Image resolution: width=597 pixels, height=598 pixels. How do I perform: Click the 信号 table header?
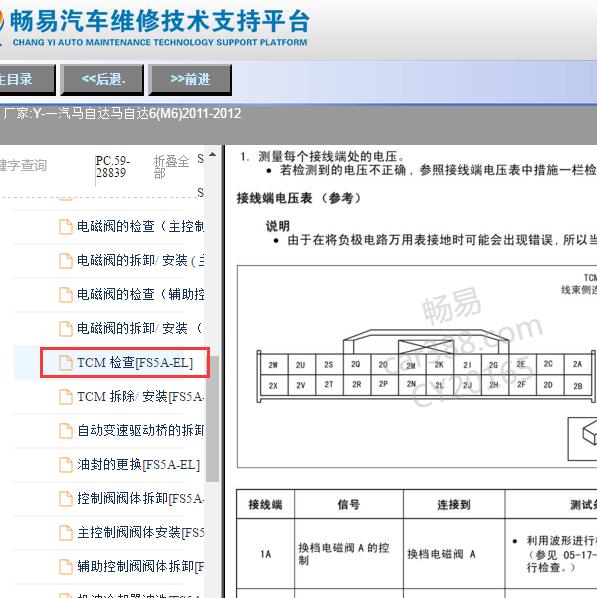349,505
